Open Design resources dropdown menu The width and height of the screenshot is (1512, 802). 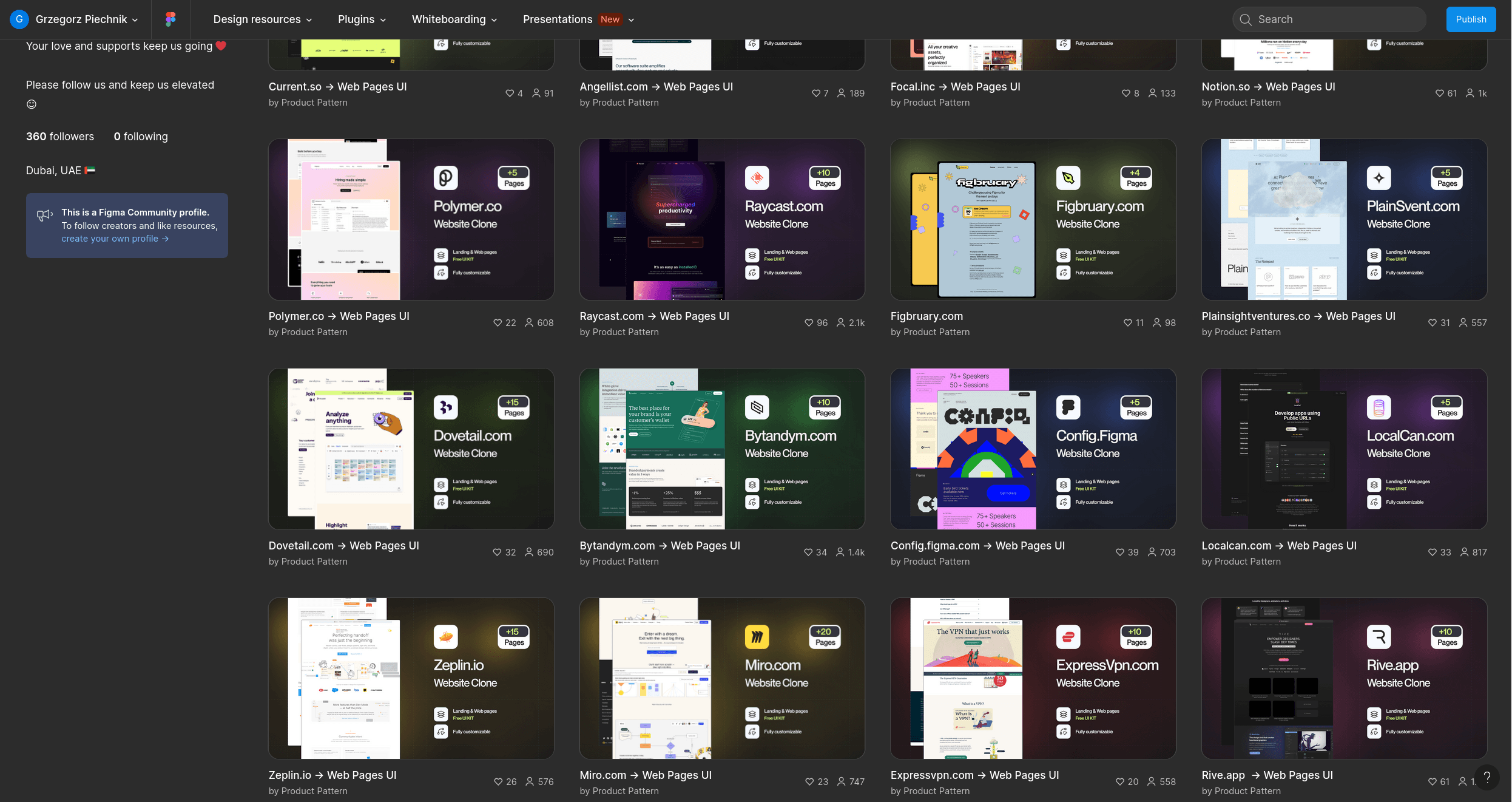(263, 19)
